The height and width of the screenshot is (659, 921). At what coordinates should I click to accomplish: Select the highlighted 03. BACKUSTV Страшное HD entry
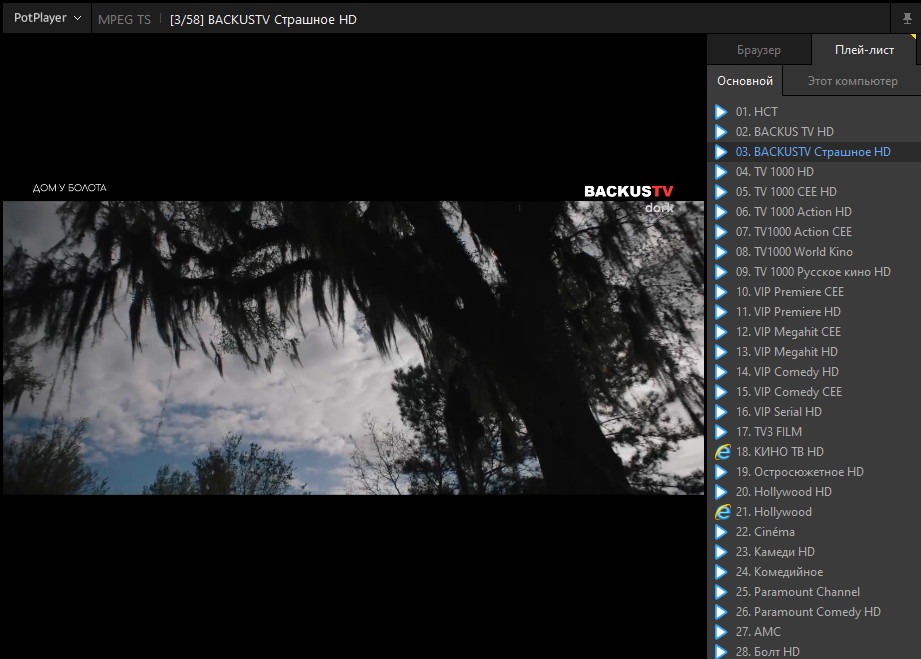coord(814,152)
